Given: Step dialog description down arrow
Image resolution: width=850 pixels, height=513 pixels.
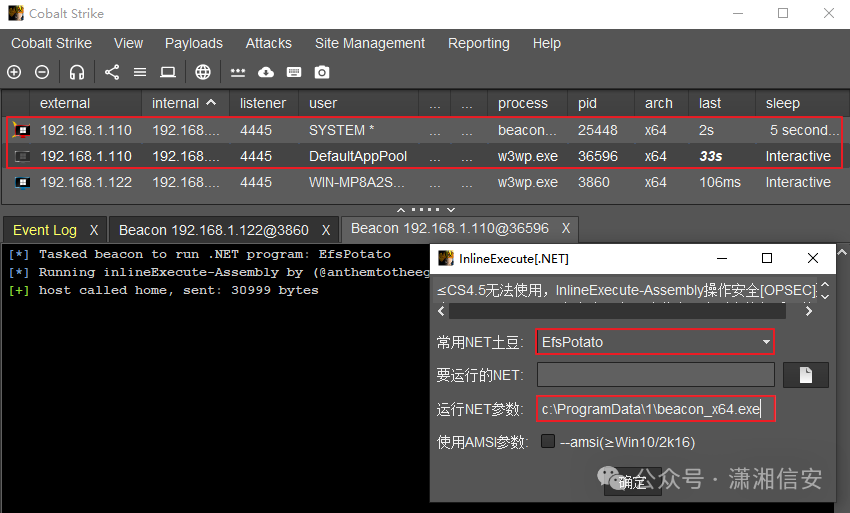Looking at the screenshot, I should coord(825,296).
